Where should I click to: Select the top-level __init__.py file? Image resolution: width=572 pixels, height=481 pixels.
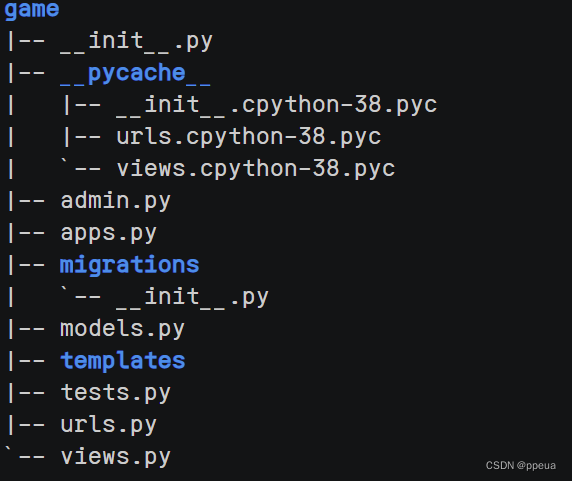tap(136, 42)
